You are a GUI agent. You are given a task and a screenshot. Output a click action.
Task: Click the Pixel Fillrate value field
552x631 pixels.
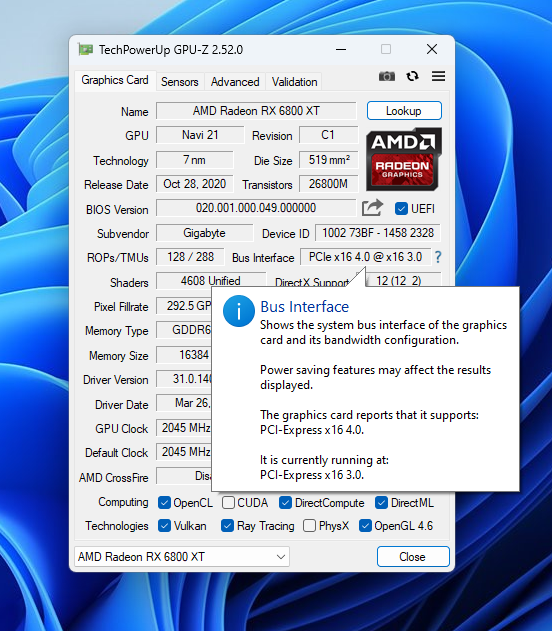(x=184, y=306)
